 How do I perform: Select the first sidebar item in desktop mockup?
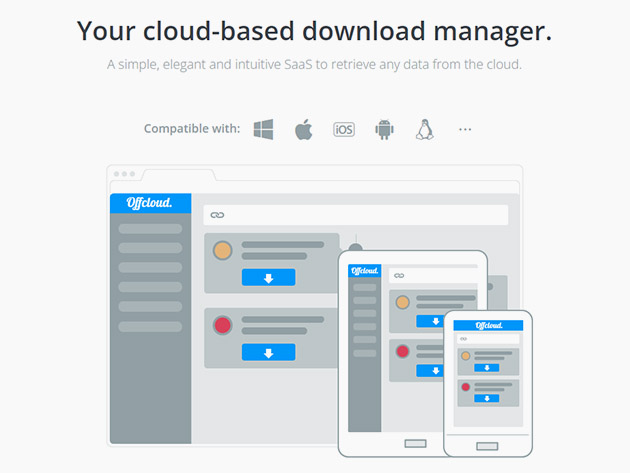[150, 229]
